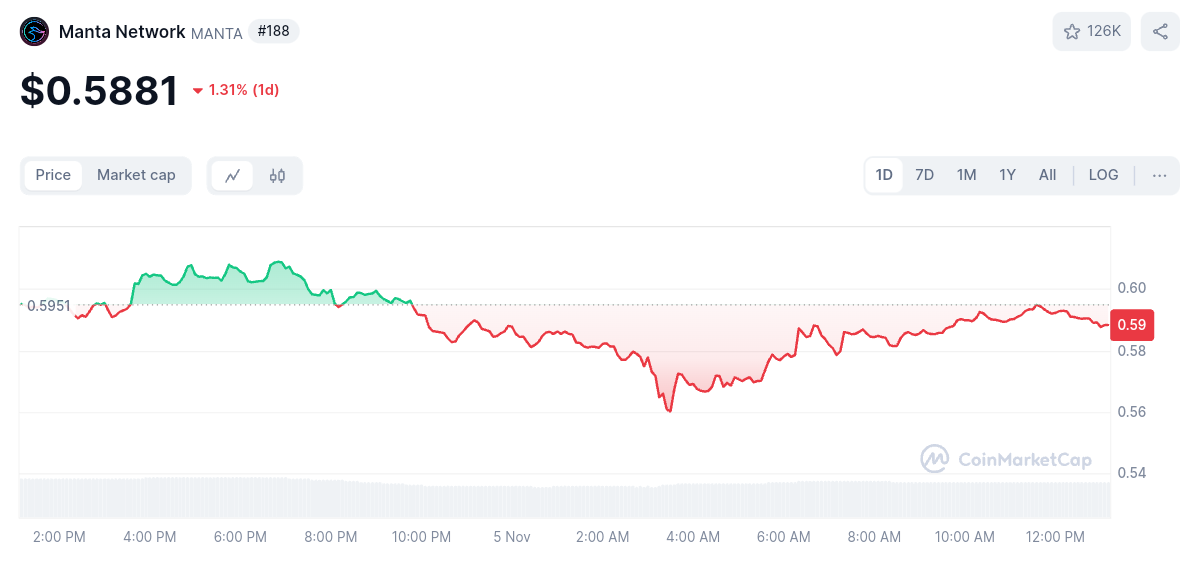This screenshot has height=578, width=1198.
Task: Toggle back to Price view
Action: [x=53, y=175]
